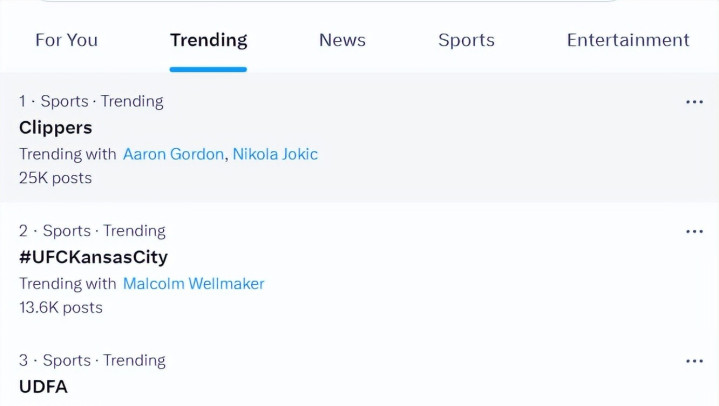Go to the News tab

[x=342, y=40]
